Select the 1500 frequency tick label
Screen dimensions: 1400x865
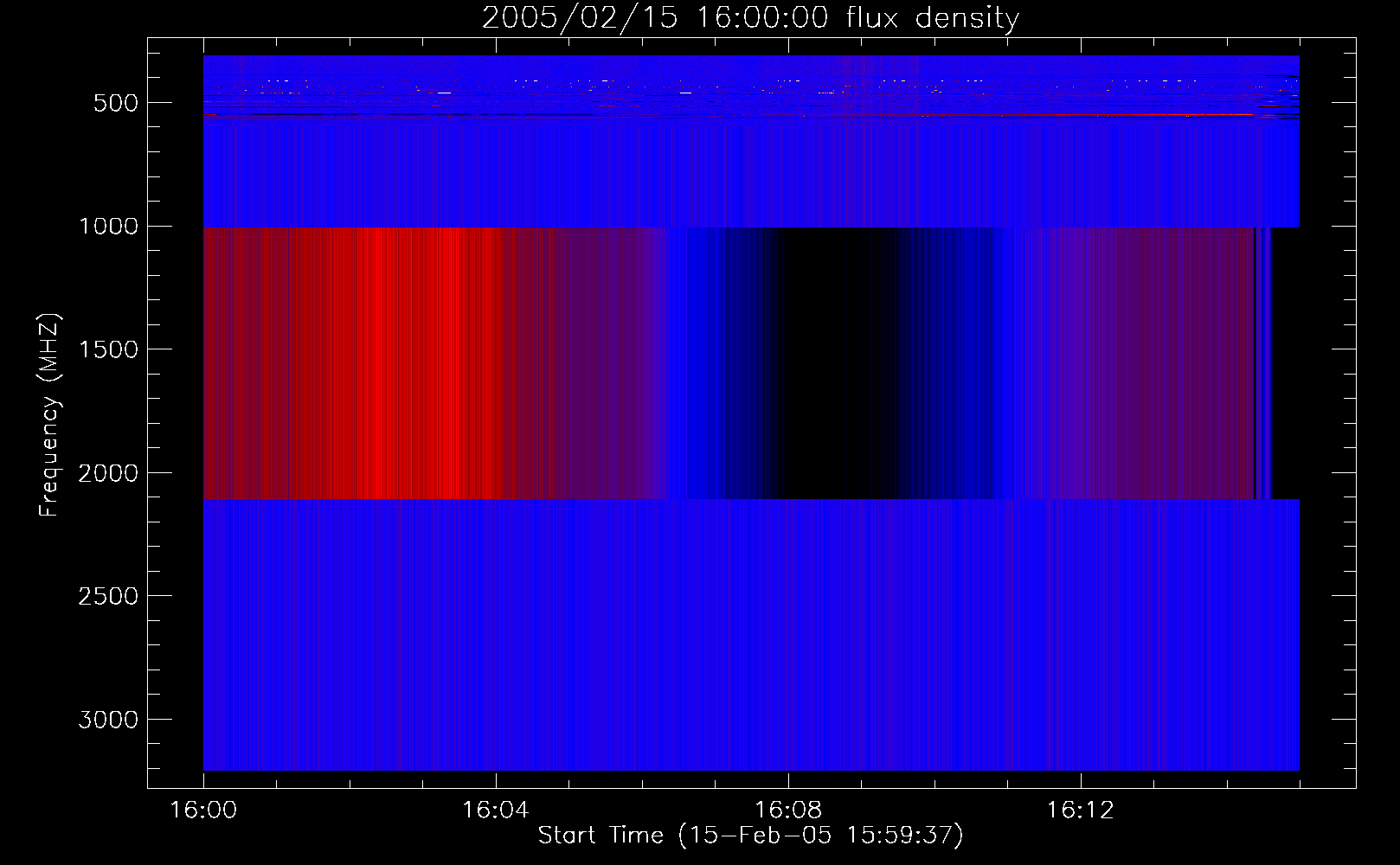[108, 349]
